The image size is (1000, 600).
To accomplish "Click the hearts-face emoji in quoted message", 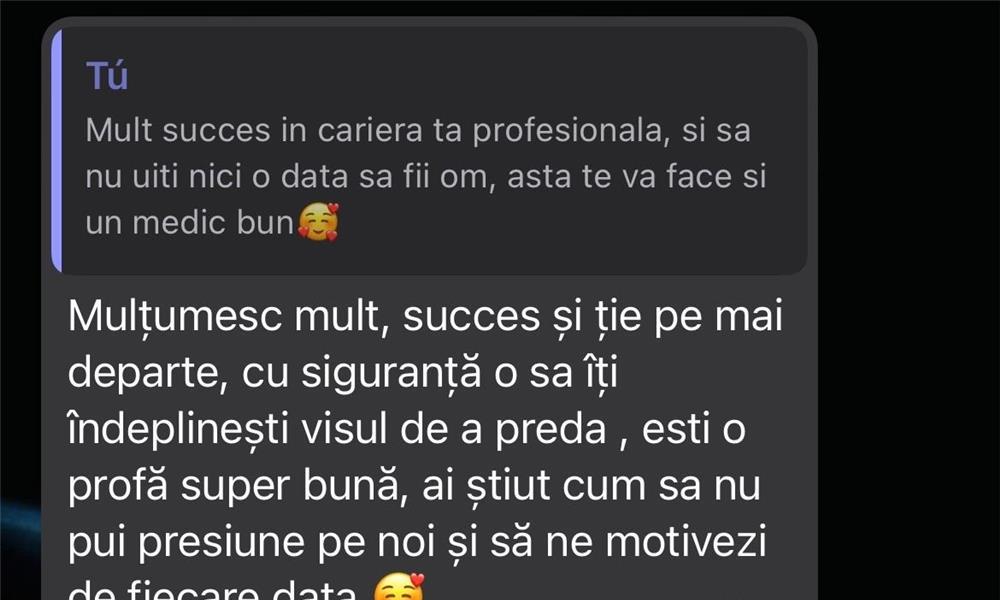I will 318,222.
